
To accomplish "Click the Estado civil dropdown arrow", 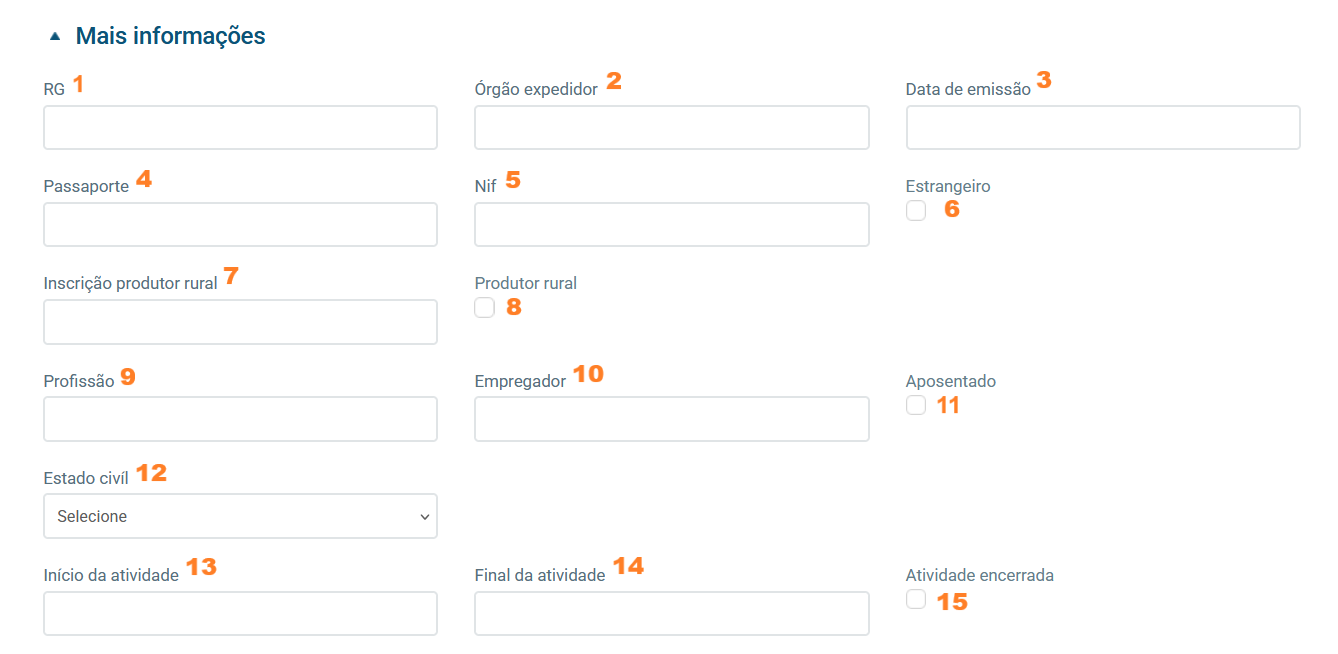I will click(425, 517).
